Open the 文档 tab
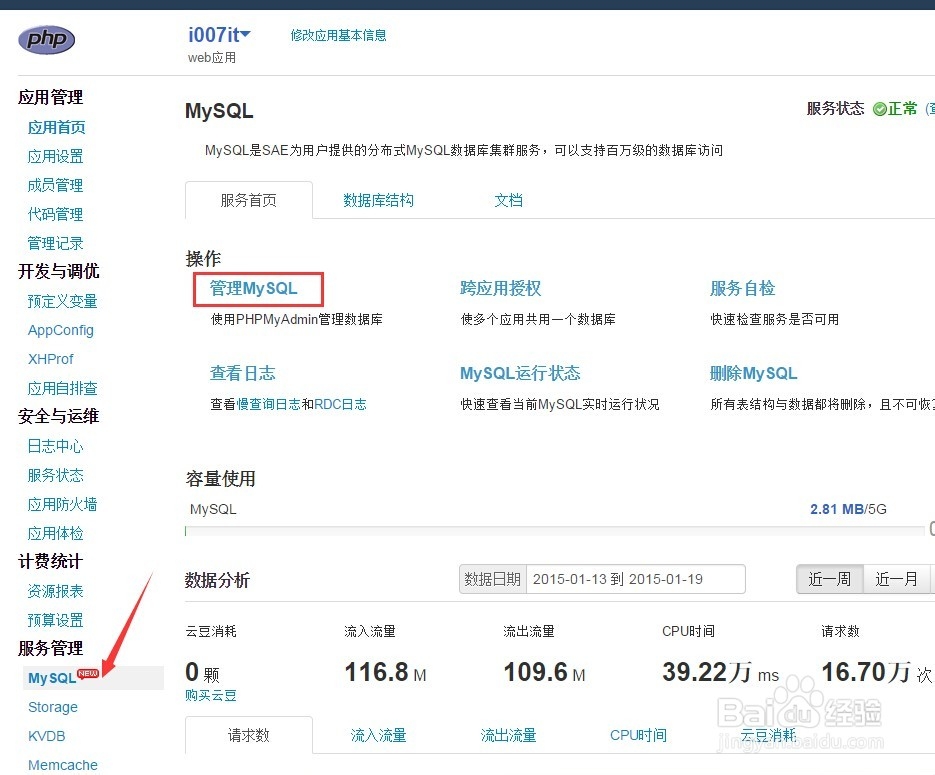Screen dimensions: 935x775 [508, 200]
